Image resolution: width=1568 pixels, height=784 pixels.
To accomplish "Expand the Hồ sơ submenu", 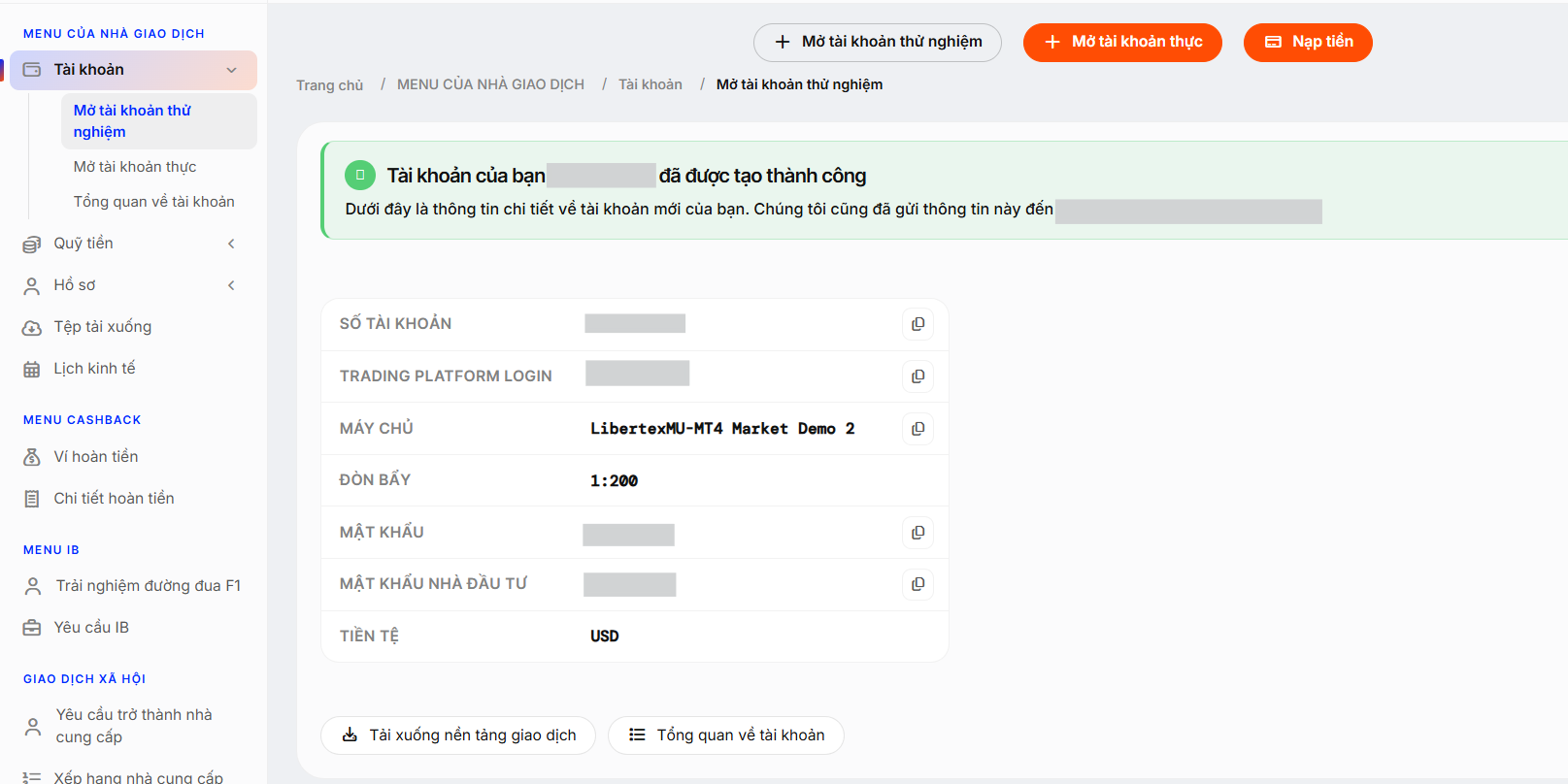I will [x=231, y=285].
